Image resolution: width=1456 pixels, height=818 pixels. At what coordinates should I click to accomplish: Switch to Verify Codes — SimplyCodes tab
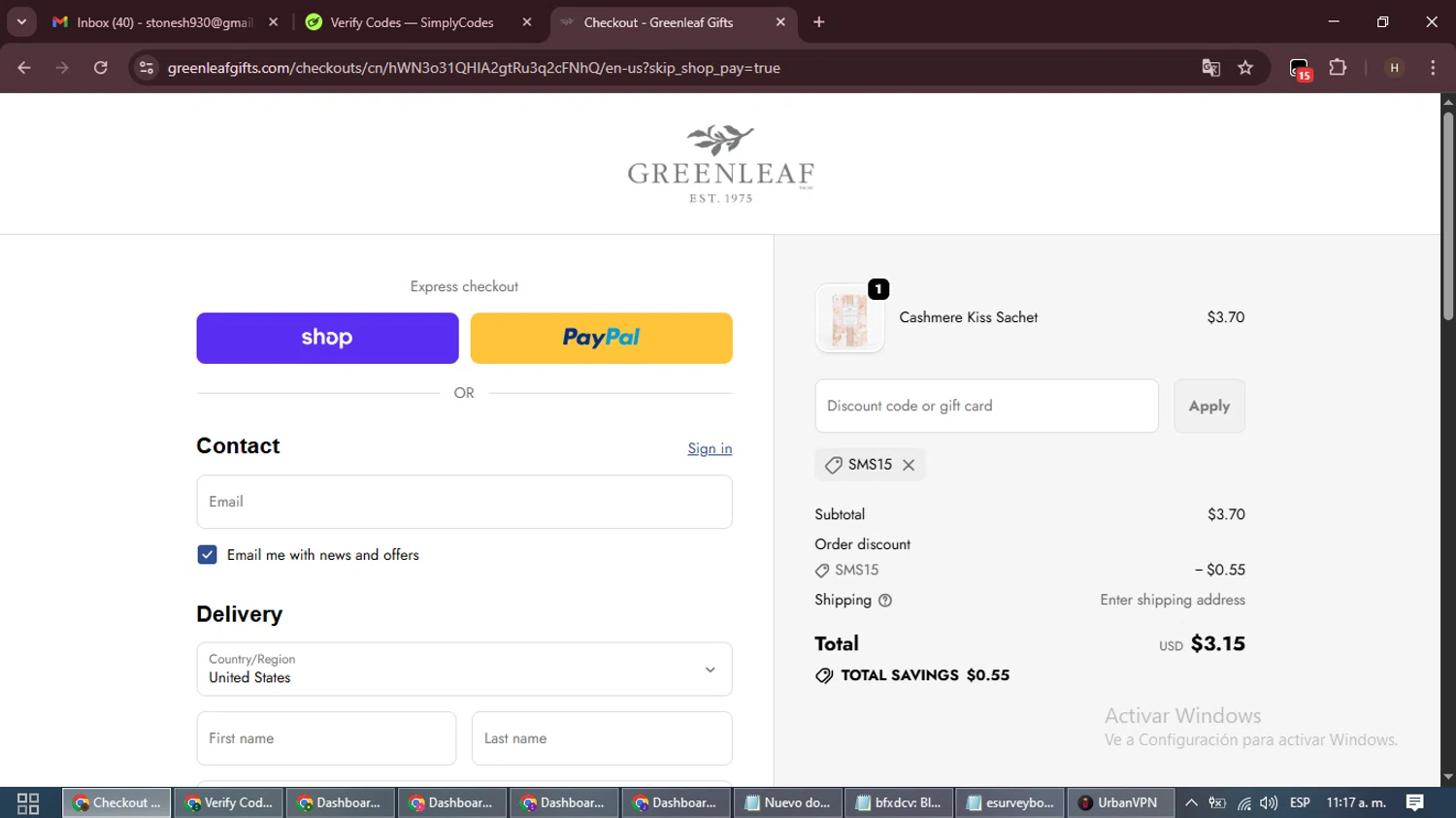412,22
